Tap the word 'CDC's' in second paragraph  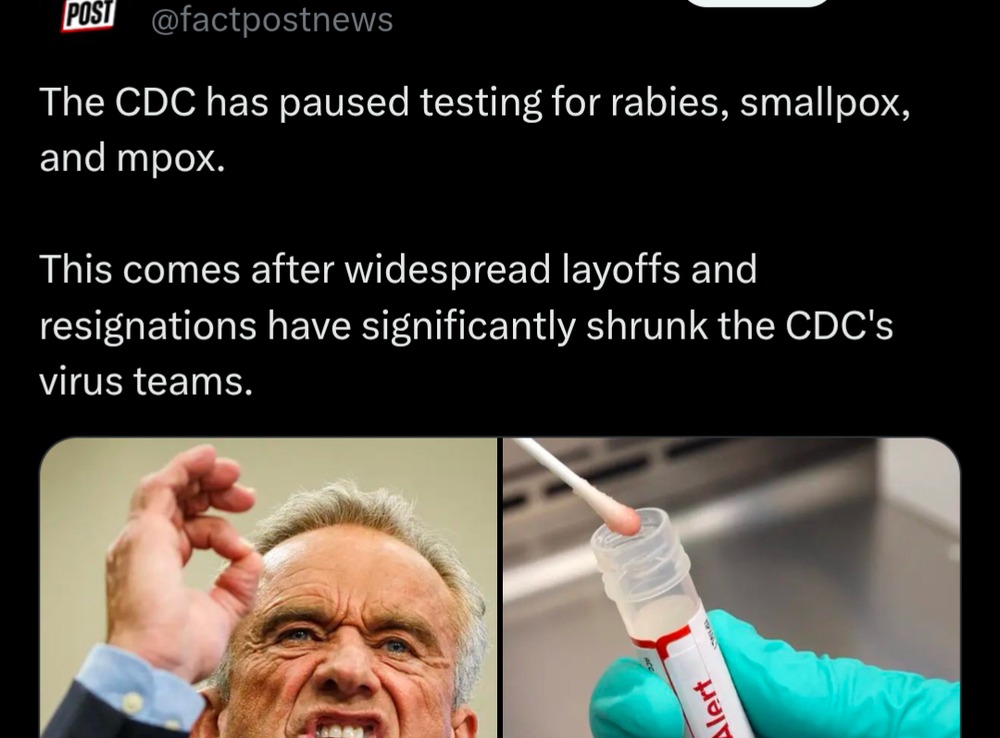click(x=839, y=325)
